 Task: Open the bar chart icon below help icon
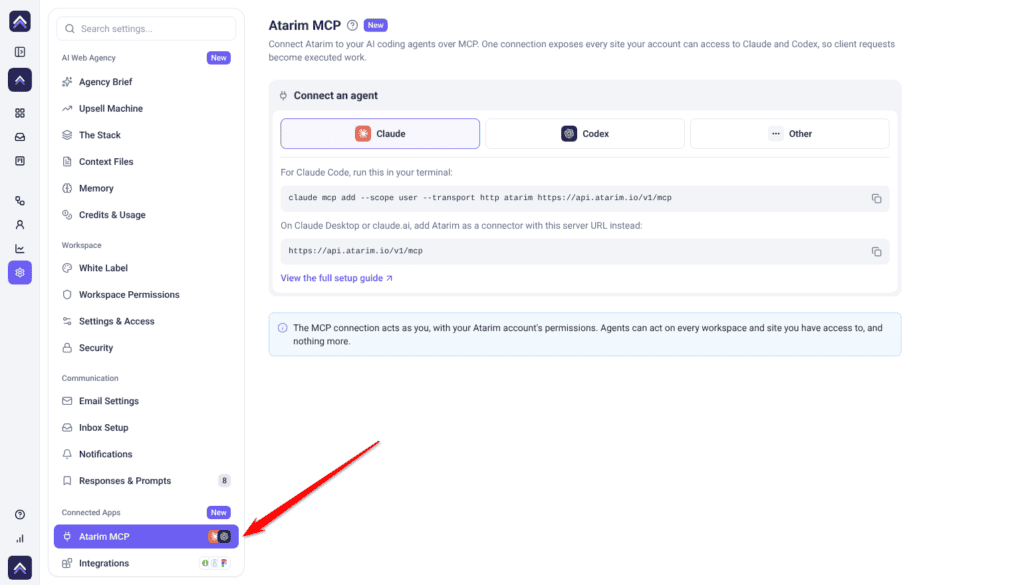click(20, 539)
